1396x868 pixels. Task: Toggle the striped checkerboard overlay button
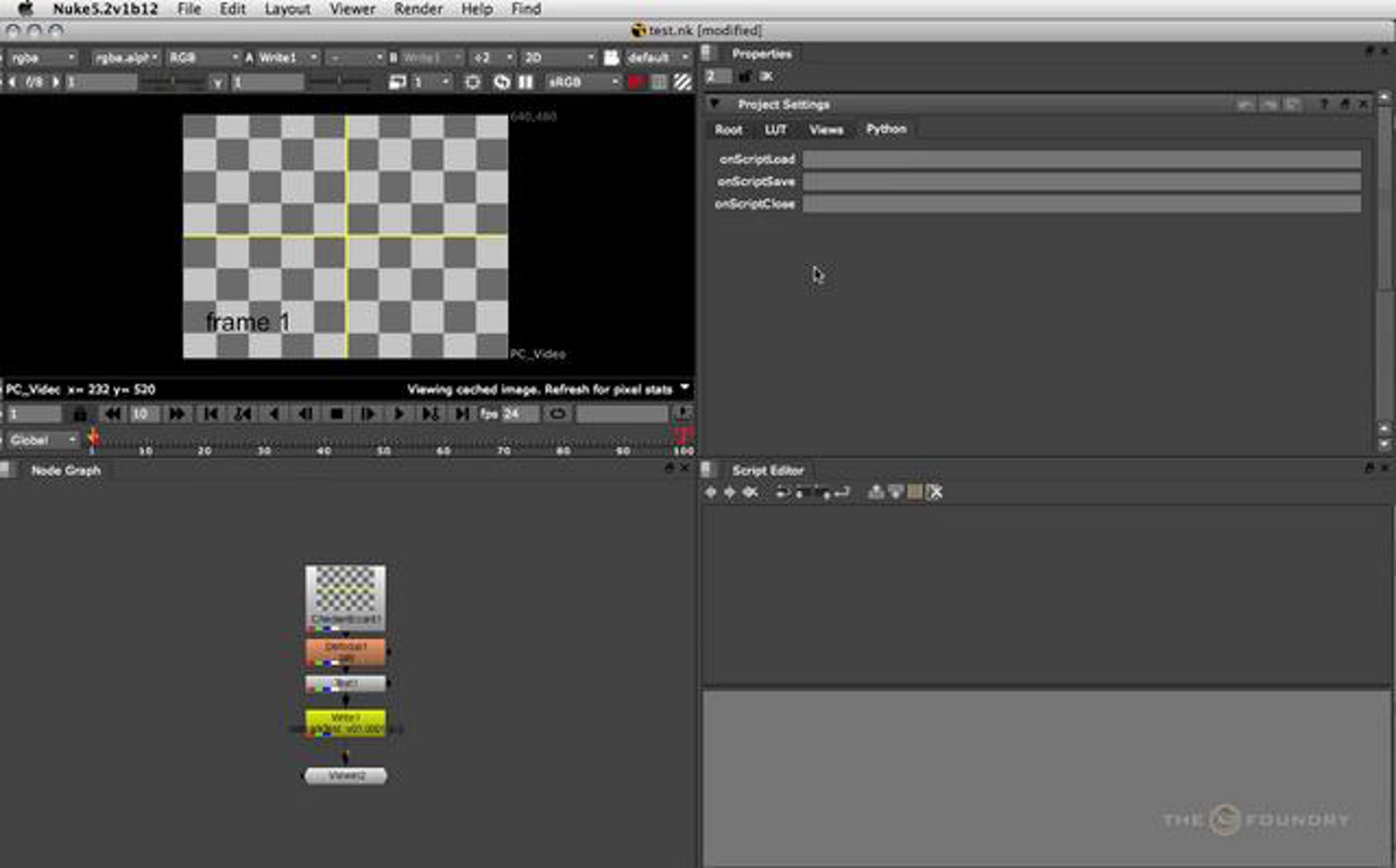coord(682,82)
